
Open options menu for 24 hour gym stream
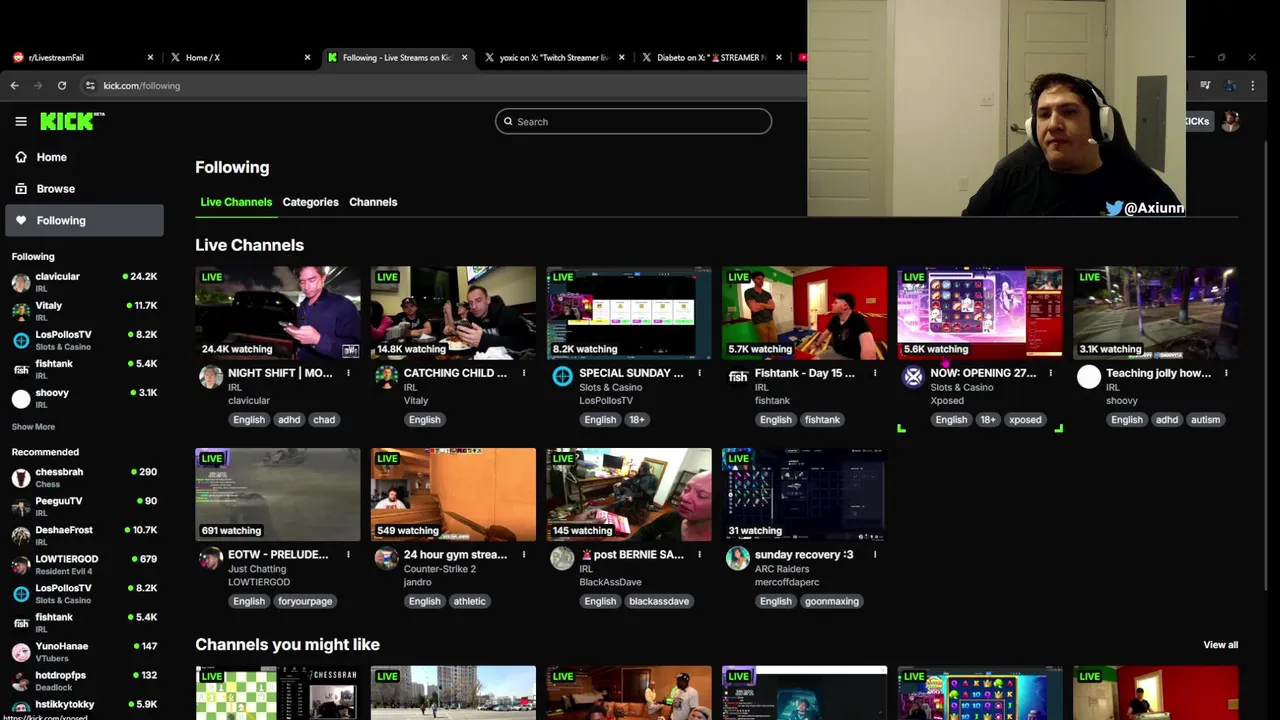pos(524,554)
